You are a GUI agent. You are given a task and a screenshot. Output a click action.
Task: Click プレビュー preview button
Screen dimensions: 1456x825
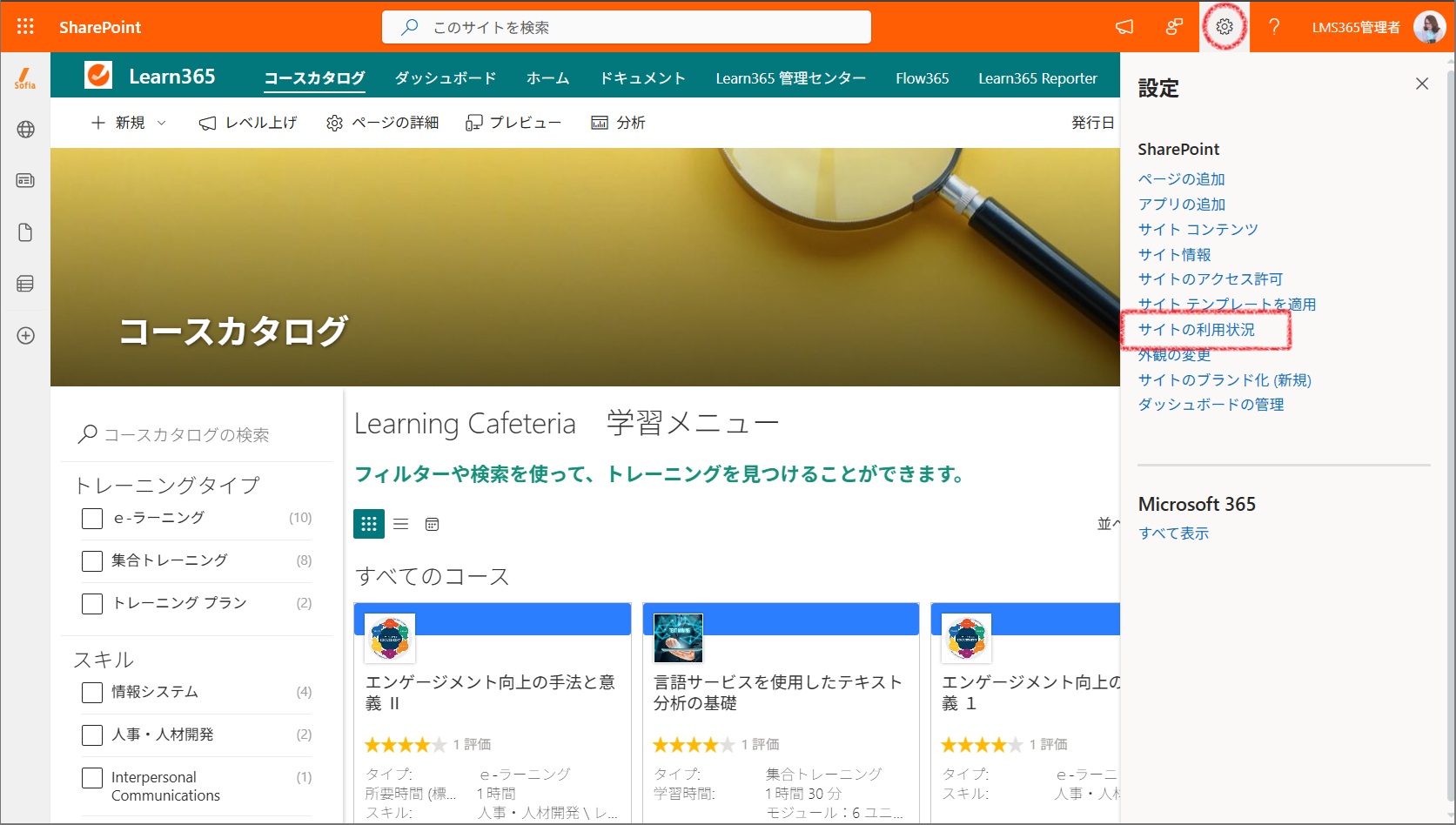[x=513, y=123]
